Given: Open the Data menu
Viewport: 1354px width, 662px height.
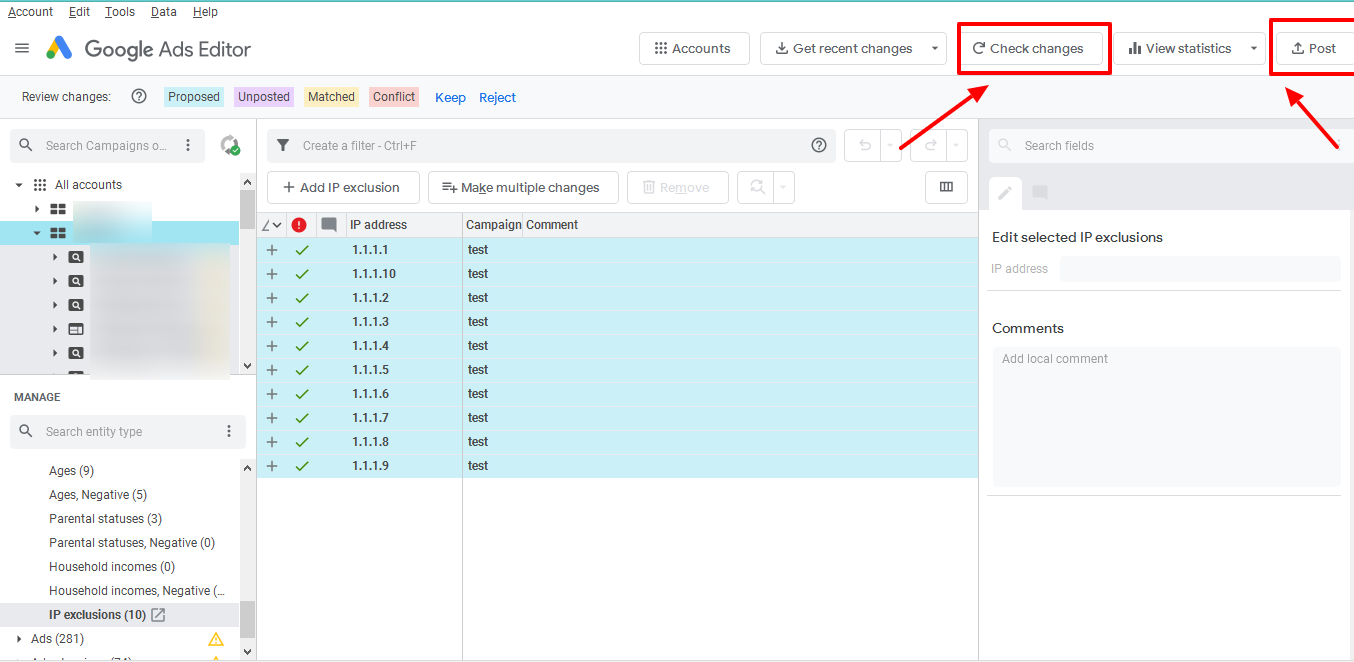Looking at the screenshot, I should pyautogui.click(x=164, y=12).
